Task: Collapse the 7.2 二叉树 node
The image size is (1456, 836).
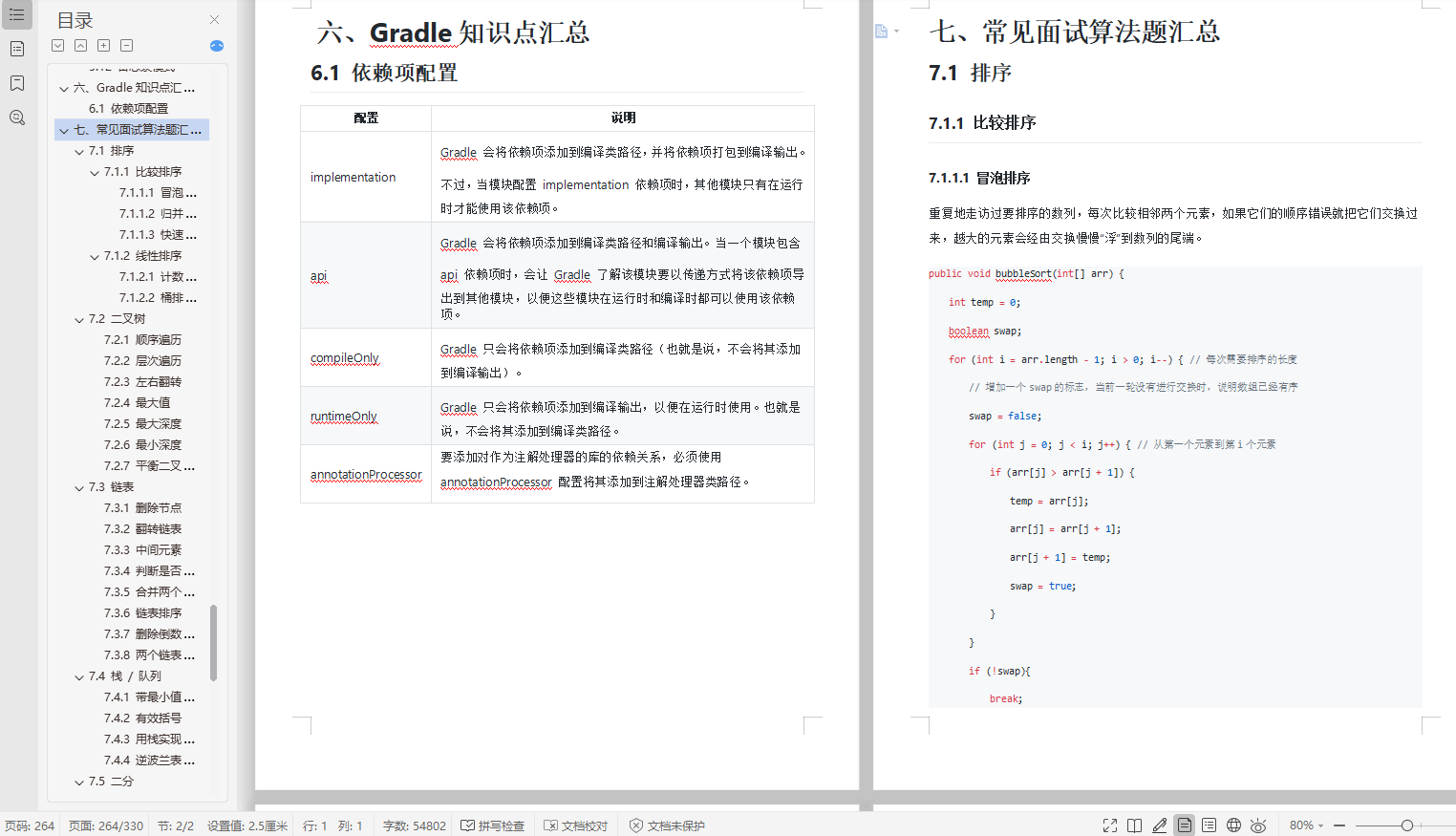Action: 79,319
